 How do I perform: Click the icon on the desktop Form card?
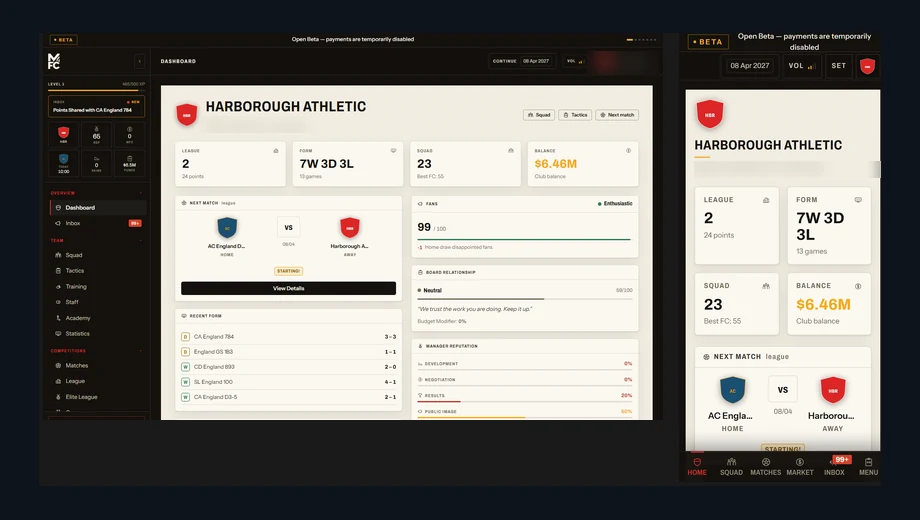(393, 151)
